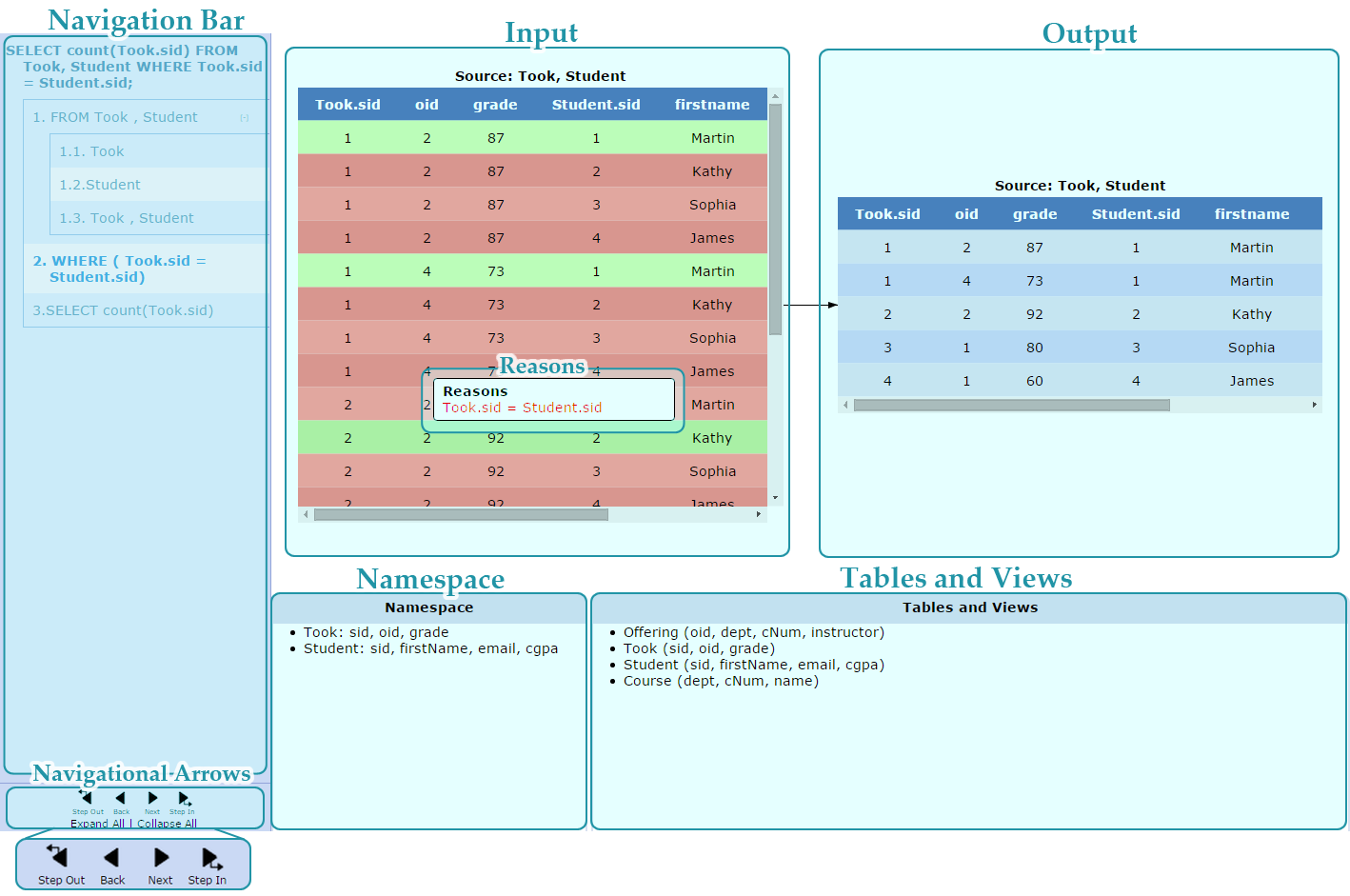Click the Output table scroll-left arrow
Viewport: 1350px width, 896px height.
point(845,405)
